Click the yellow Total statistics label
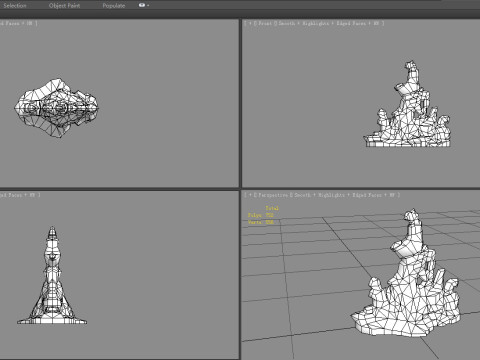 (x=272, y=208)
